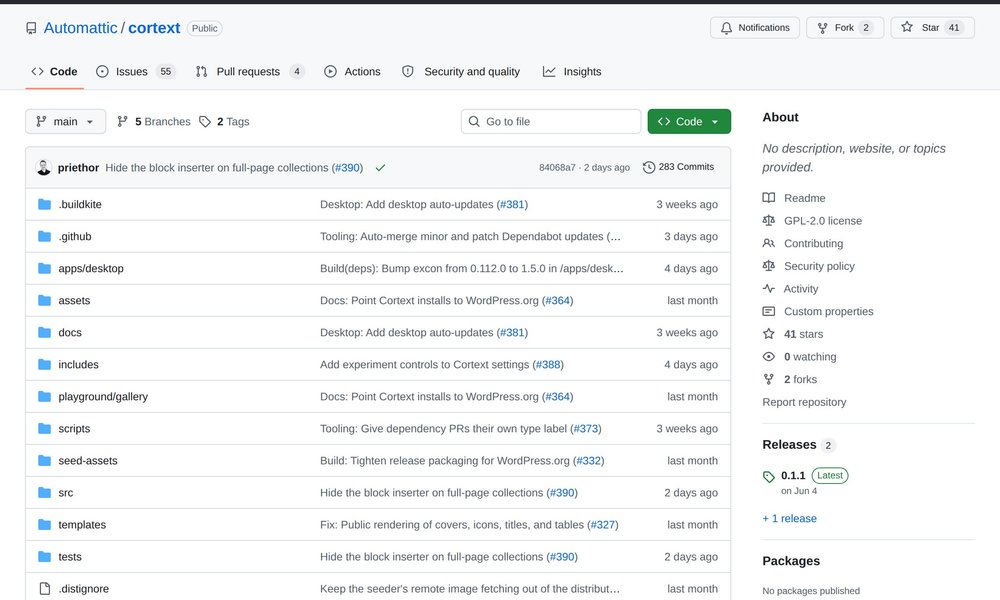The image size is (1000, 600).
Task: Click the 2 forks link
Action: tap(800, 379)
